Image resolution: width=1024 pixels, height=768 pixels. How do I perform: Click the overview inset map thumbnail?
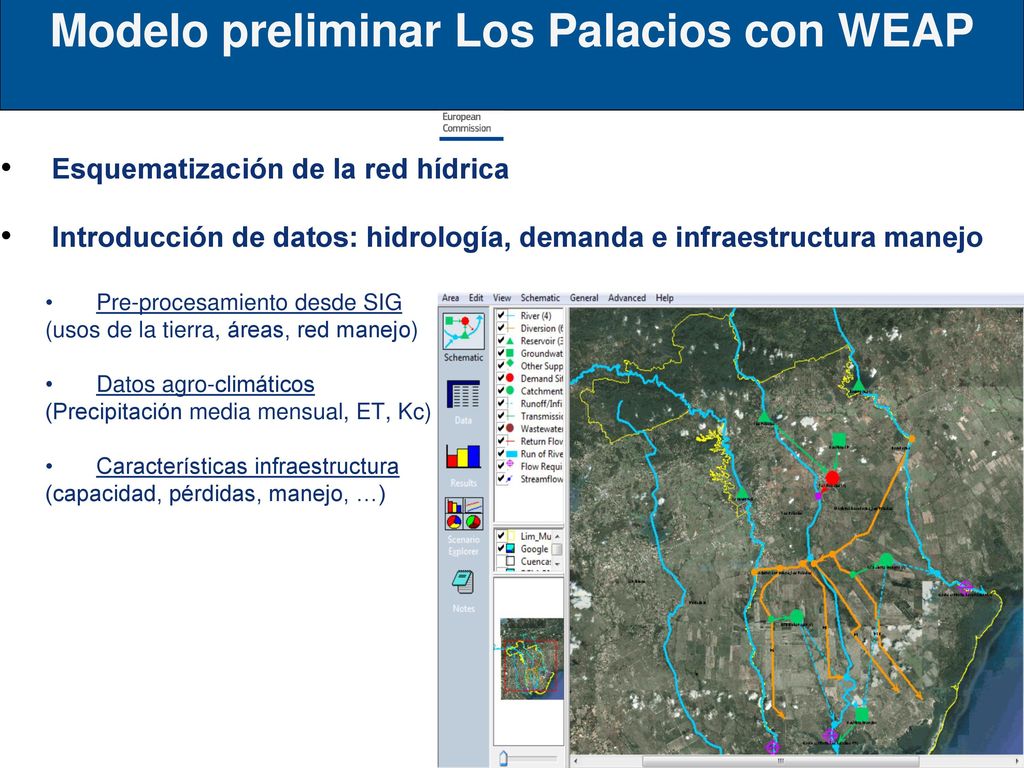tap(532, 659)
